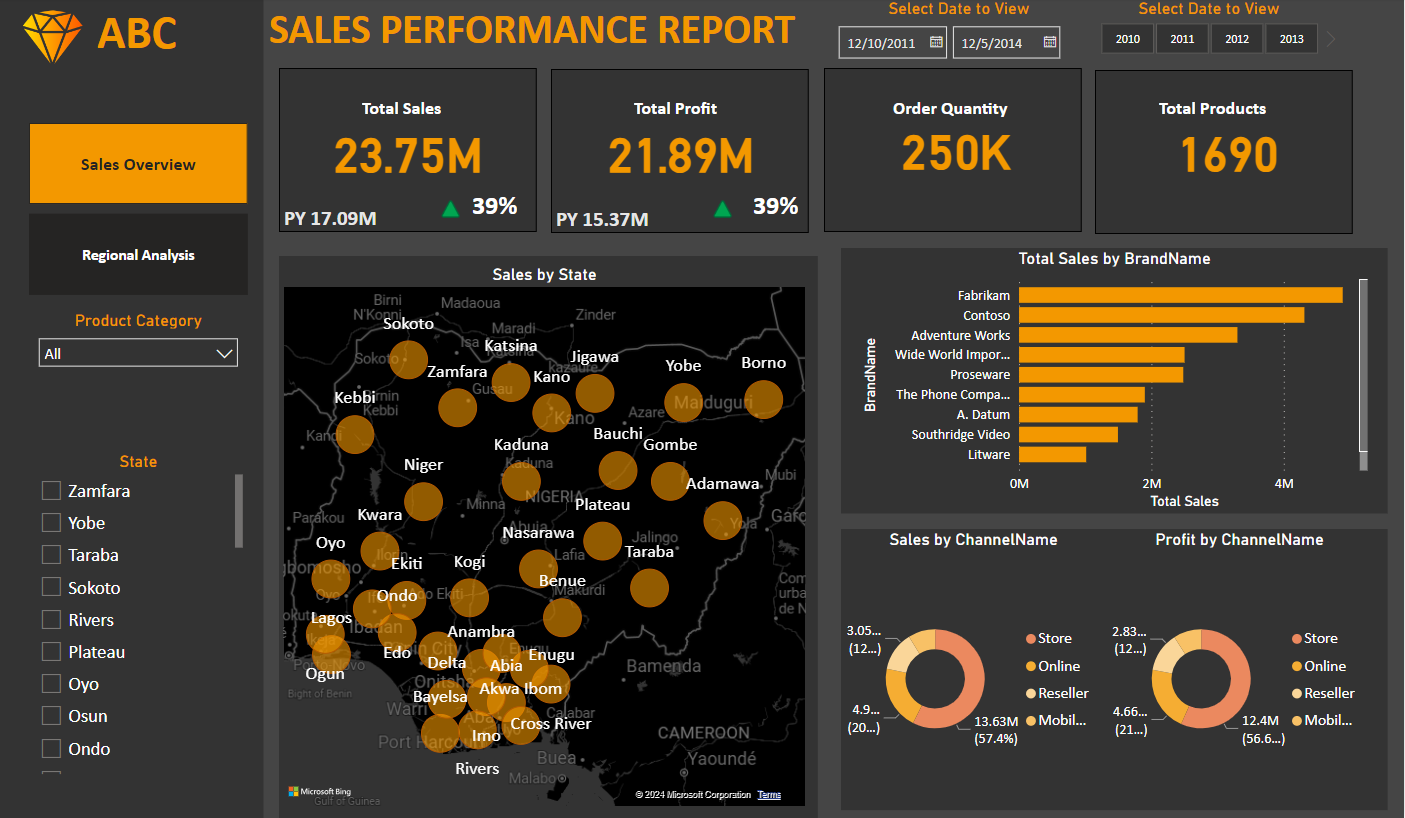The width and height of the screenshot is (1405, 818).
Task: Check the Oyo state checkbox
Action: (x=51, y=684)
